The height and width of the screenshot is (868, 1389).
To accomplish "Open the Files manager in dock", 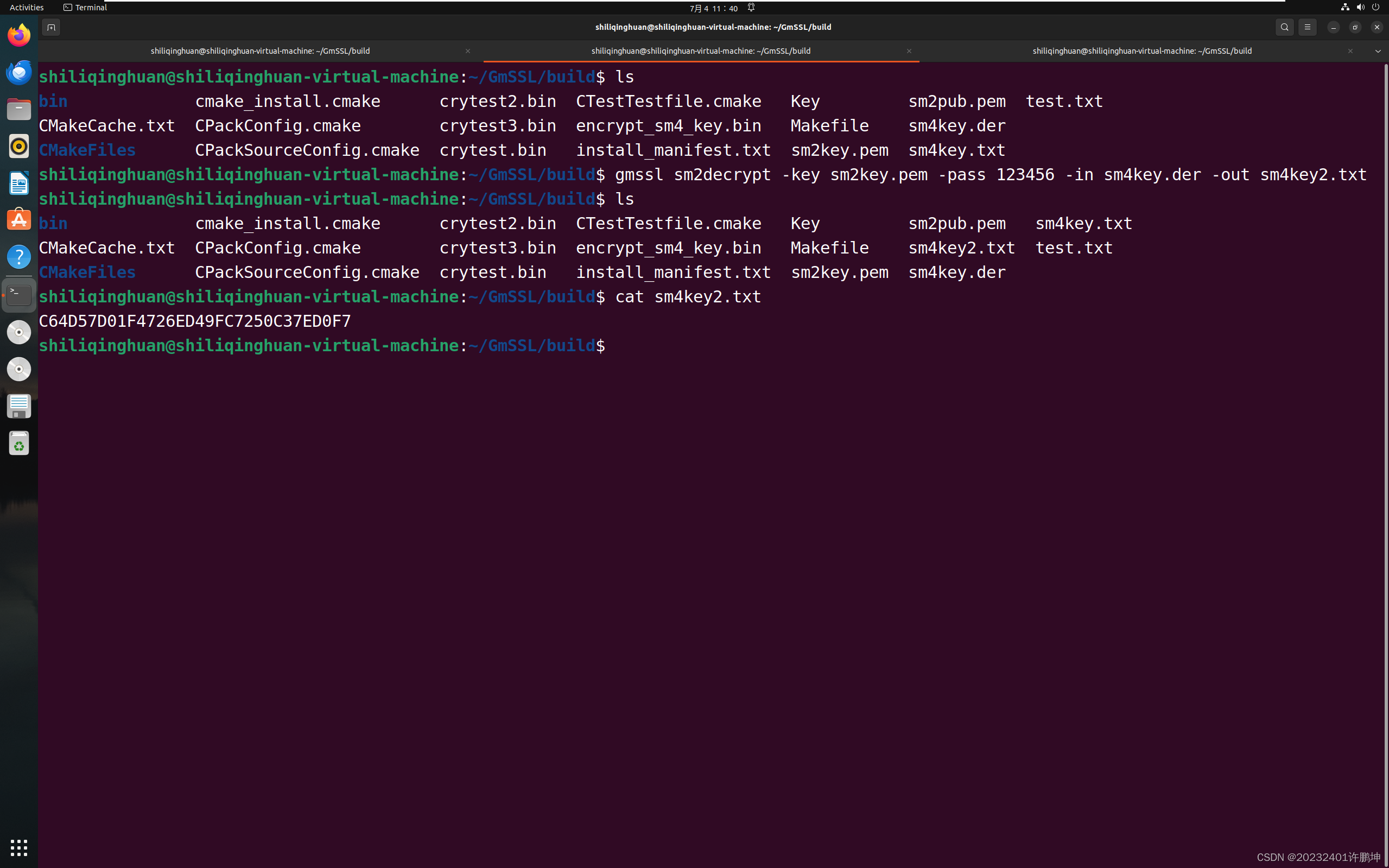I will point(19,109).
